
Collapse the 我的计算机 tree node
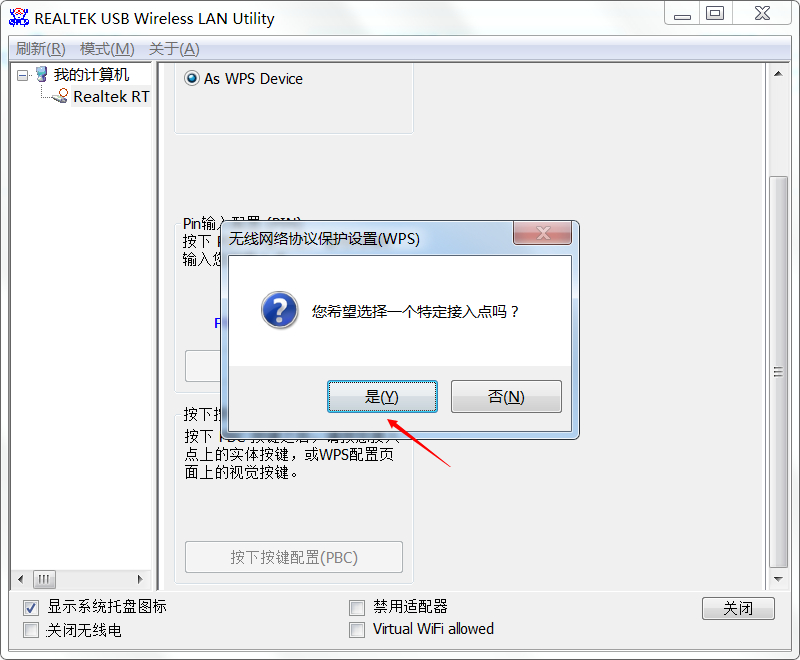22,75
